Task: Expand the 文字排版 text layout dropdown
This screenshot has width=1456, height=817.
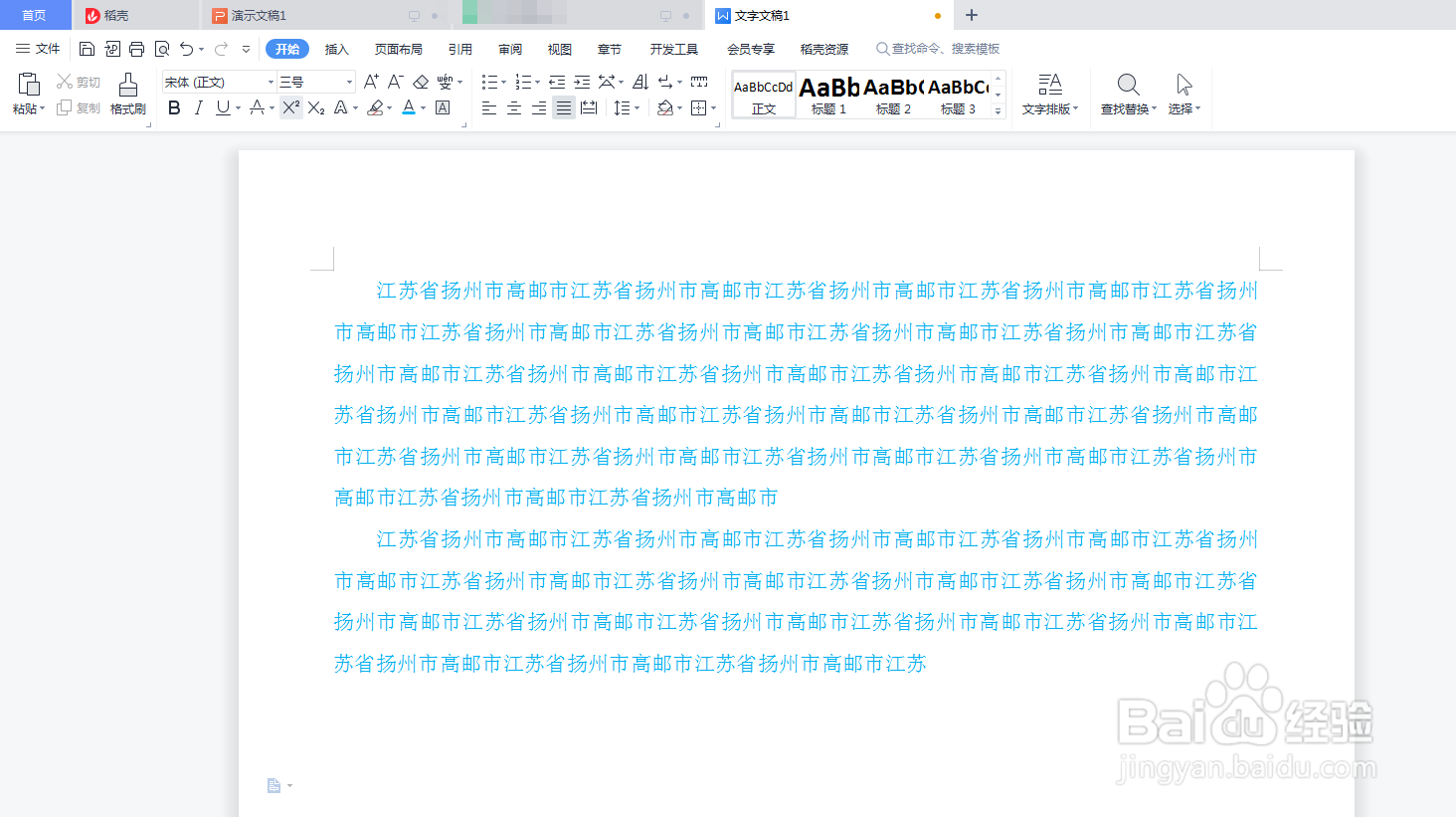Action: (1050, 108)
